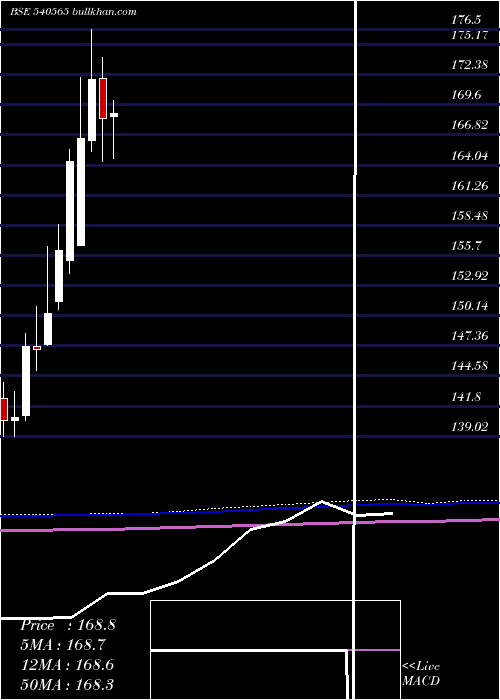This screenshot has height=700, width=500.
Task: Click the 176.5 price axis label
Action: (x=466, y=20)
